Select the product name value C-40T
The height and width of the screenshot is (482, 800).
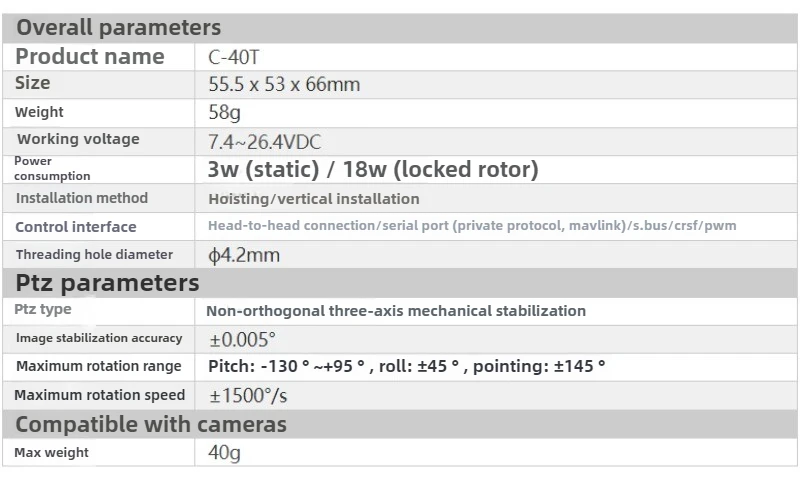click(x=233, y=57)
